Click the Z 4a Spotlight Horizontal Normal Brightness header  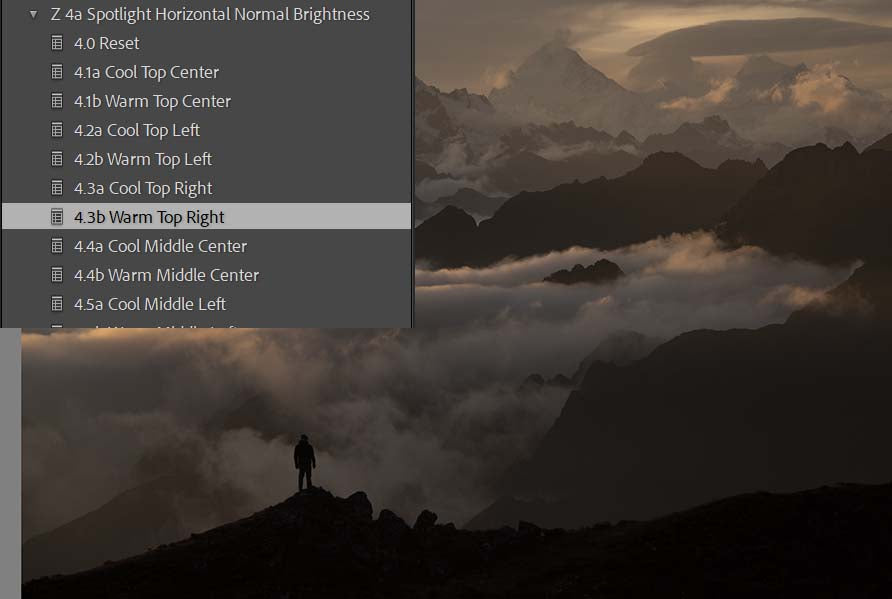tap(210, 15)
